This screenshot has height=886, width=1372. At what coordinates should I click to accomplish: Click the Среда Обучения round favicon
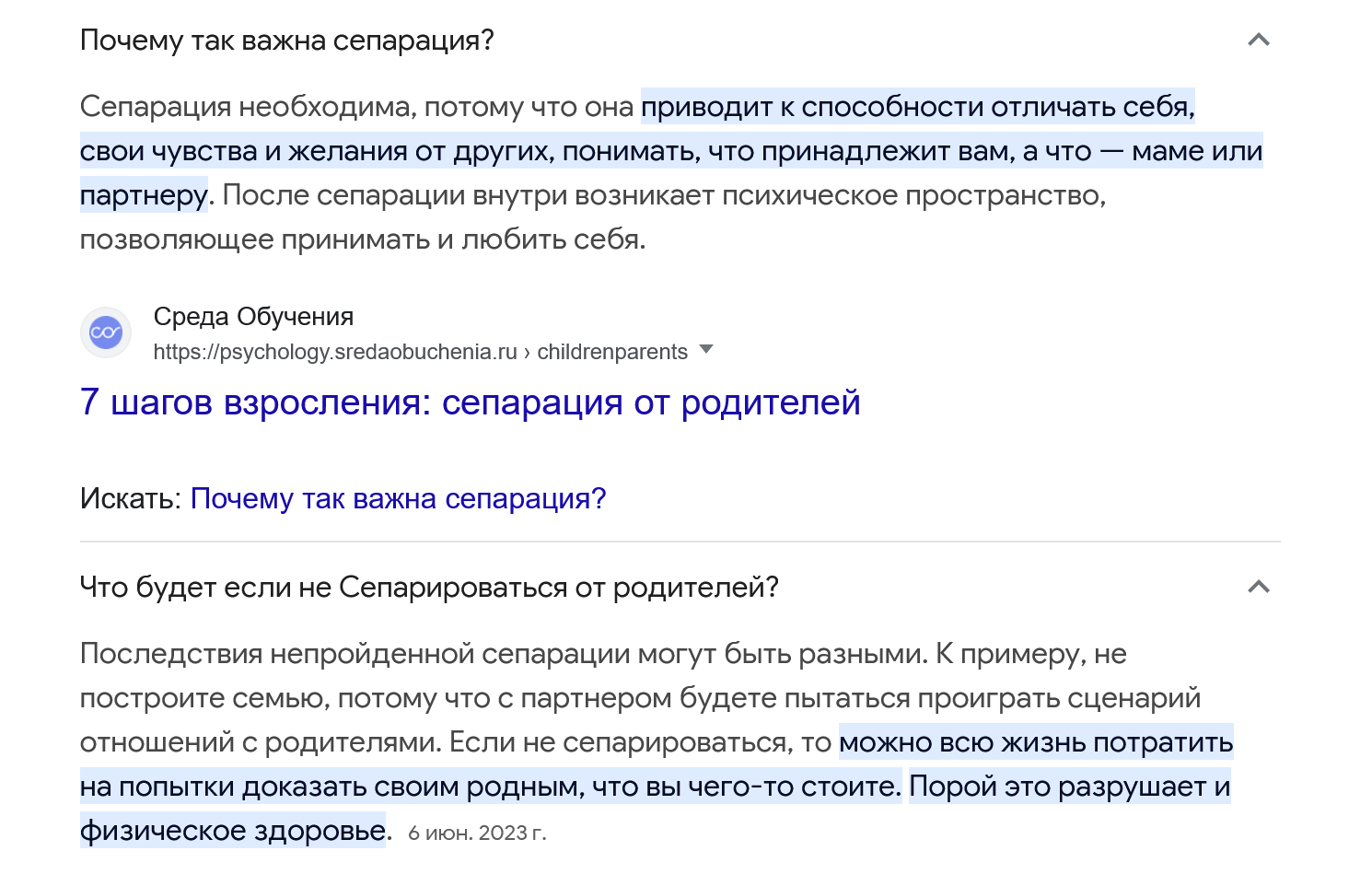(x=106, y=332)
